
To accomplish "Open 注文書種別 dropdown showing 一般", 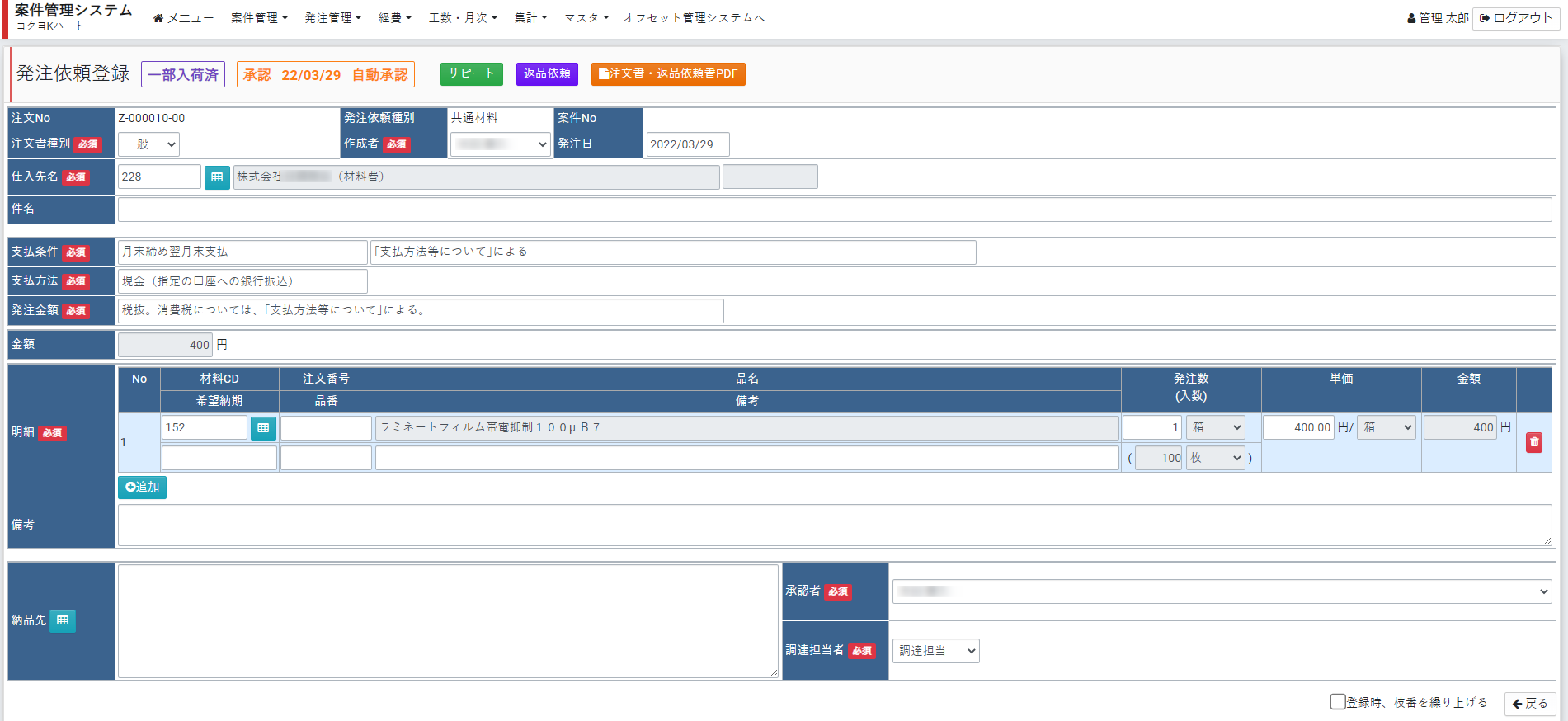I will (x=148, y=144).
